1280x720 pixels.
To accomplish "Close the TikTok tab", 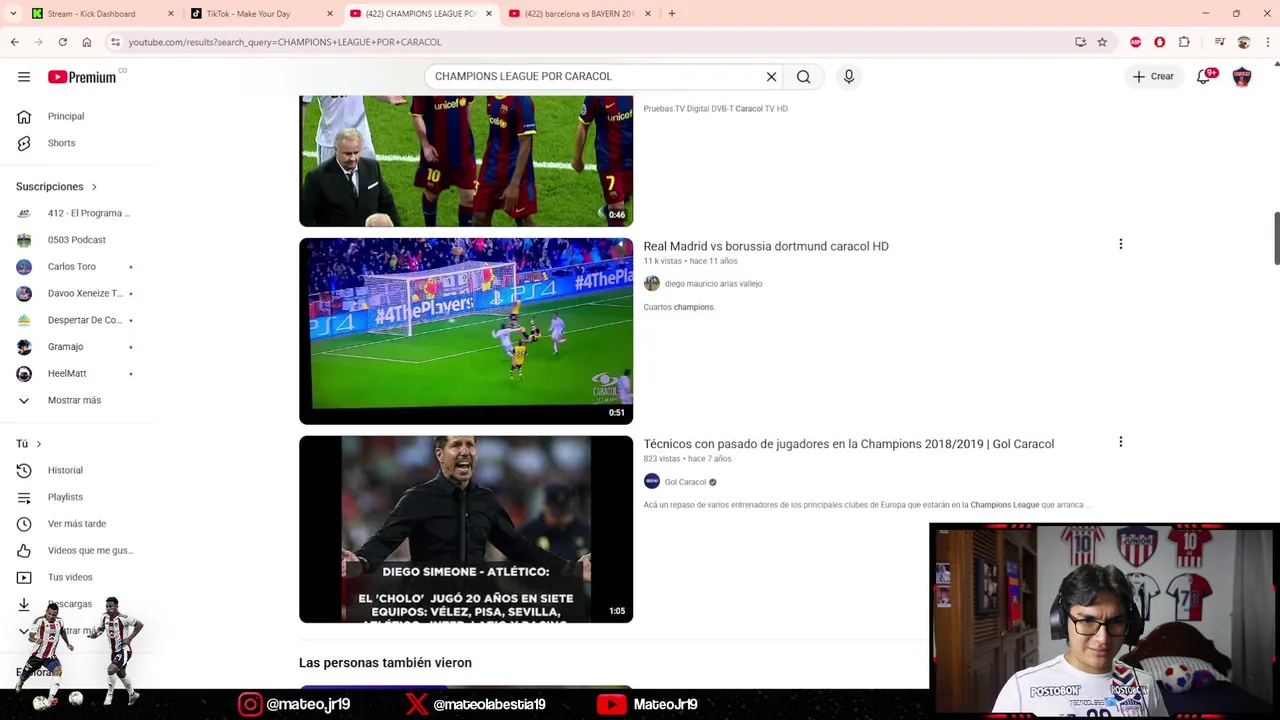I will point(330,13).
